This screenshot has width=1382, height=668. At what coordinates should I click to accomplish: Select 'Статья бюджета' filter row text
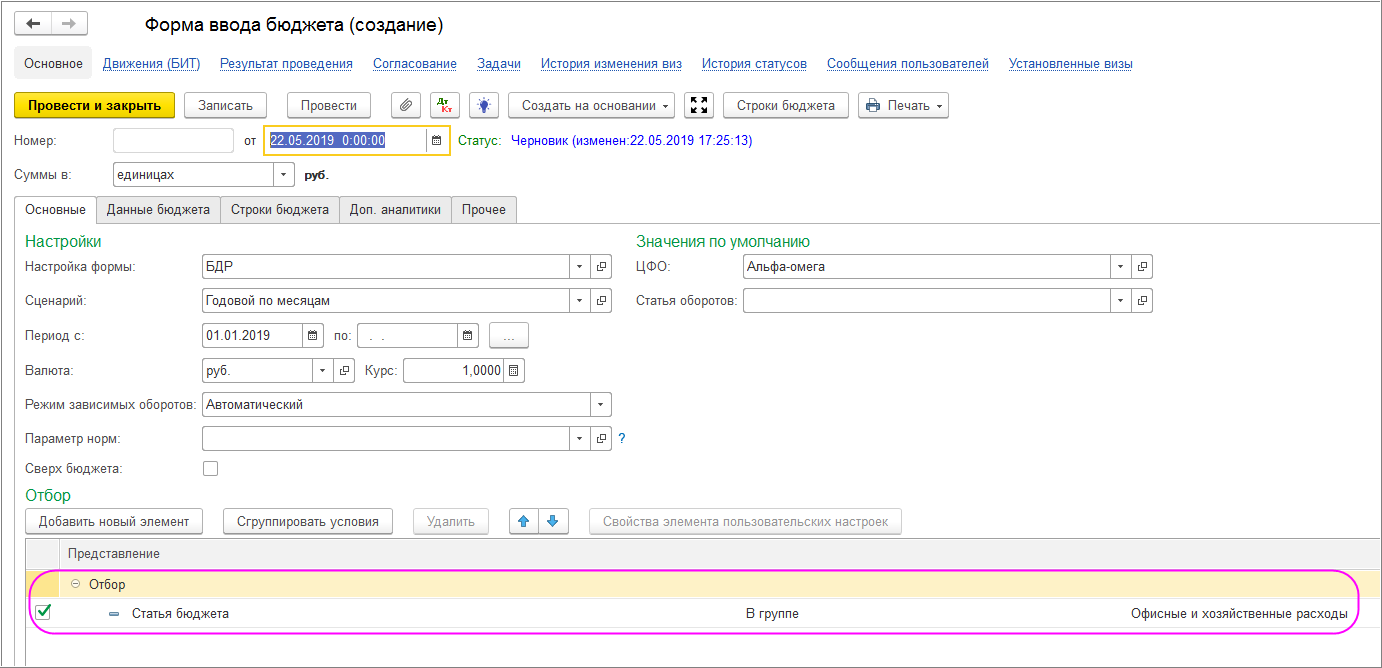(181, 613)
